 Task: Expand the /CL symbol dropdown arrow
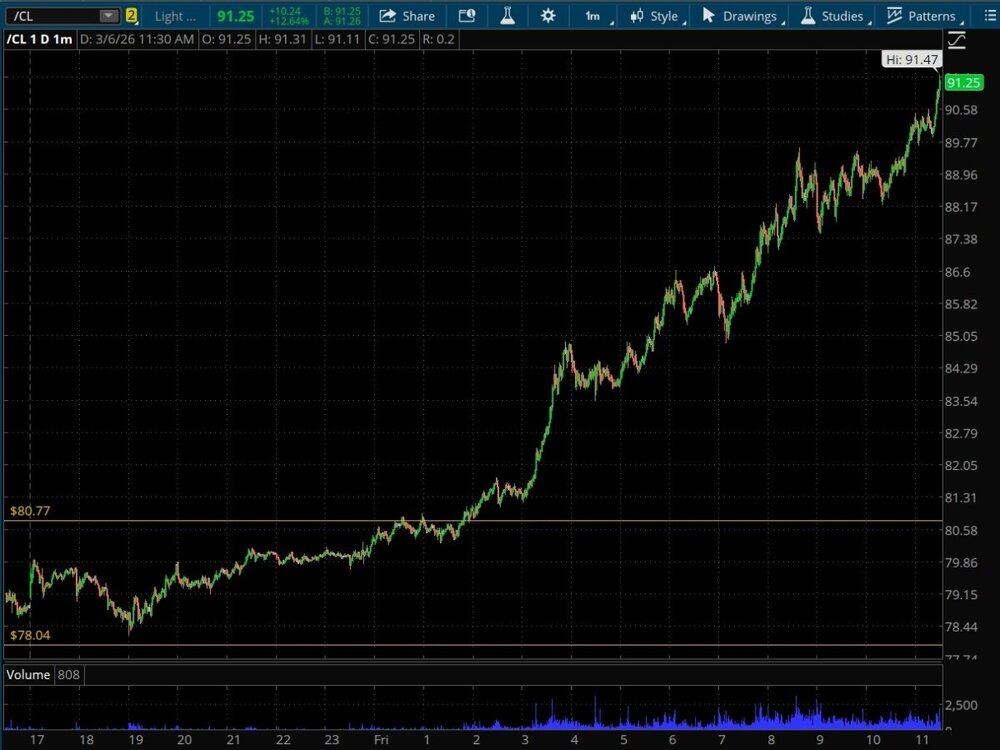(107, 16)
